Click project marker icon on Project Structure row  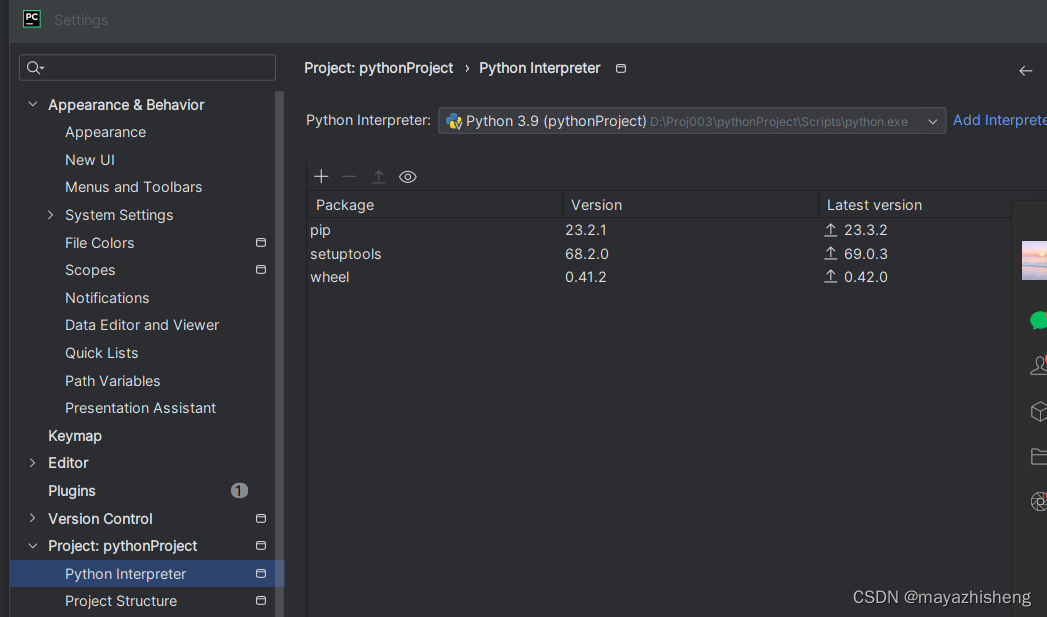[261, 601]
